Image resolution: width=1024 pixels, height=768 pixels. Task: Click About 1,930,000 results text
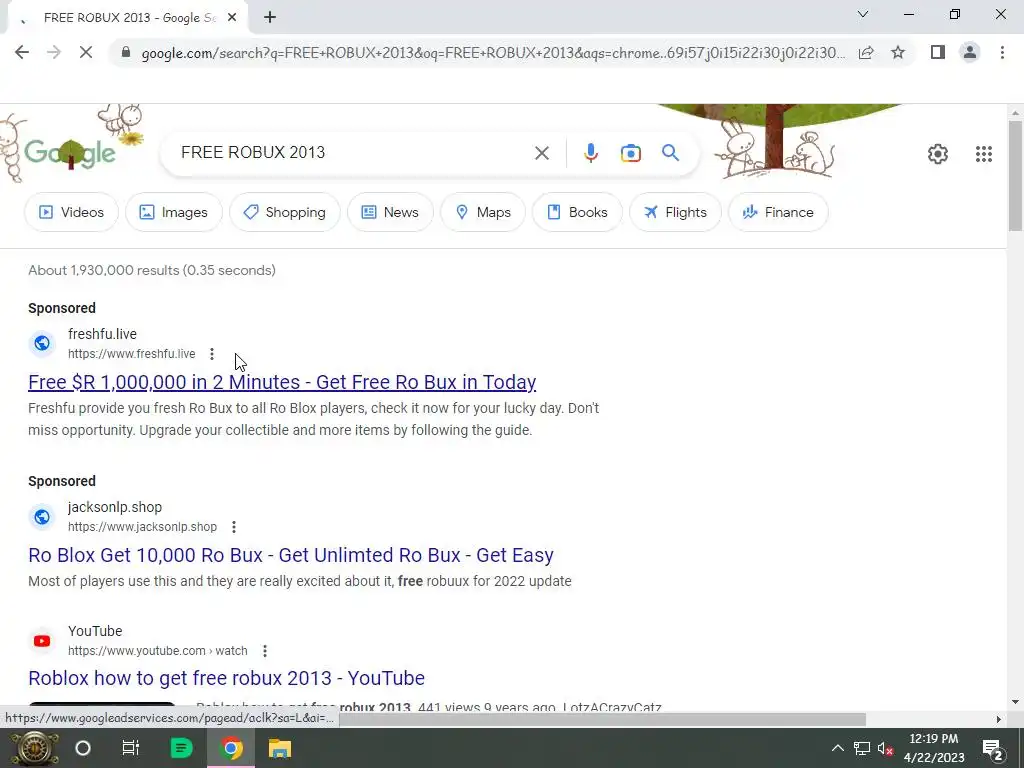point(152,270)
